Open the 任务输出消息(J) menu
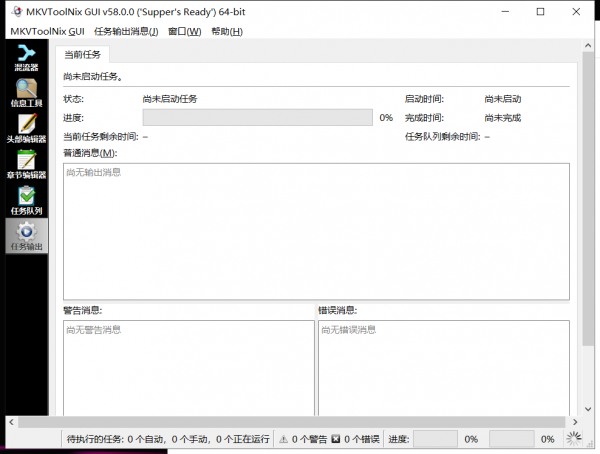The image size is (600, 454). 126,31
